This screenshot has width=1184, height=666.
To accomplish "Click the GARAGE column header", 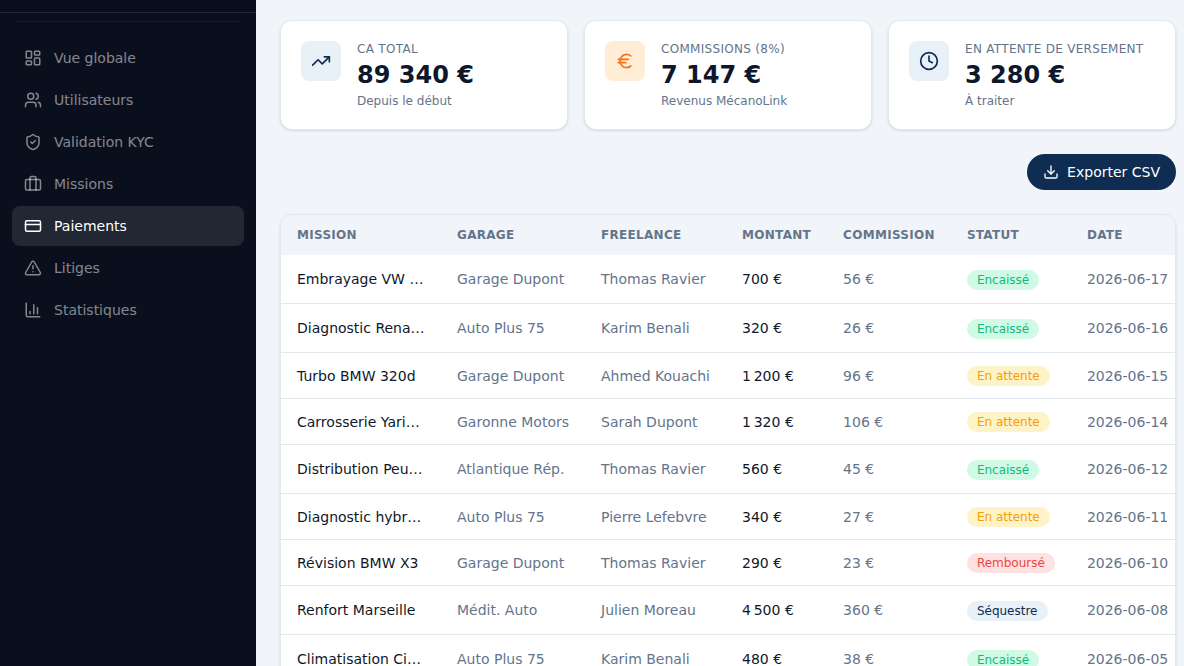I will (486, 235).
